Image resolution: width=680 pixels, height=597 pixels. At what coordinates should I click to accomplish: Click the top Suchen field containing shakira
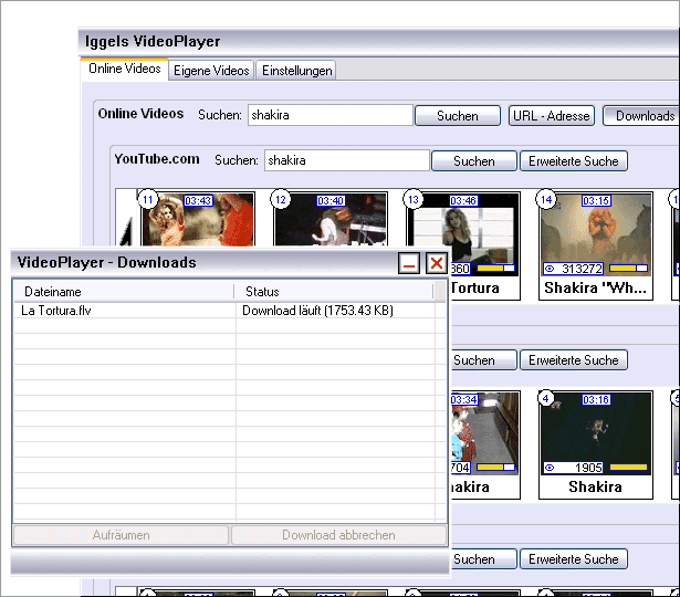pos(330,115)
